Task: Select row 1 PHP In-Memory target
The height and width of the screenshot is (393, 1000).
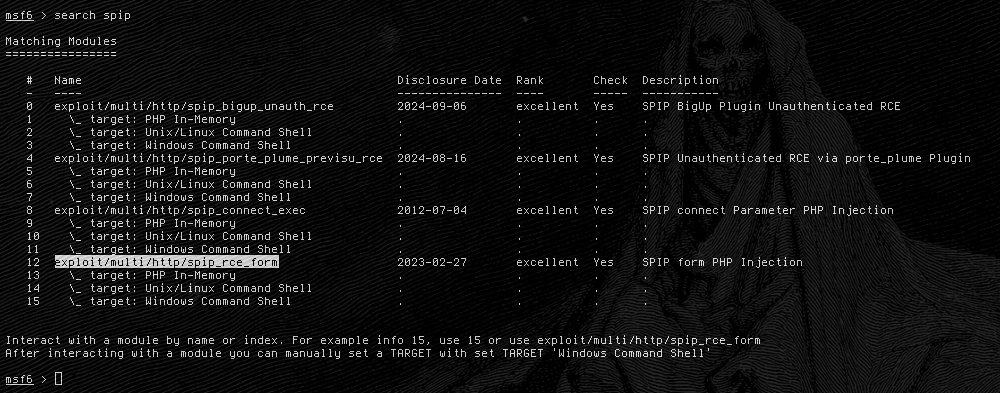Action: (152, 119)
